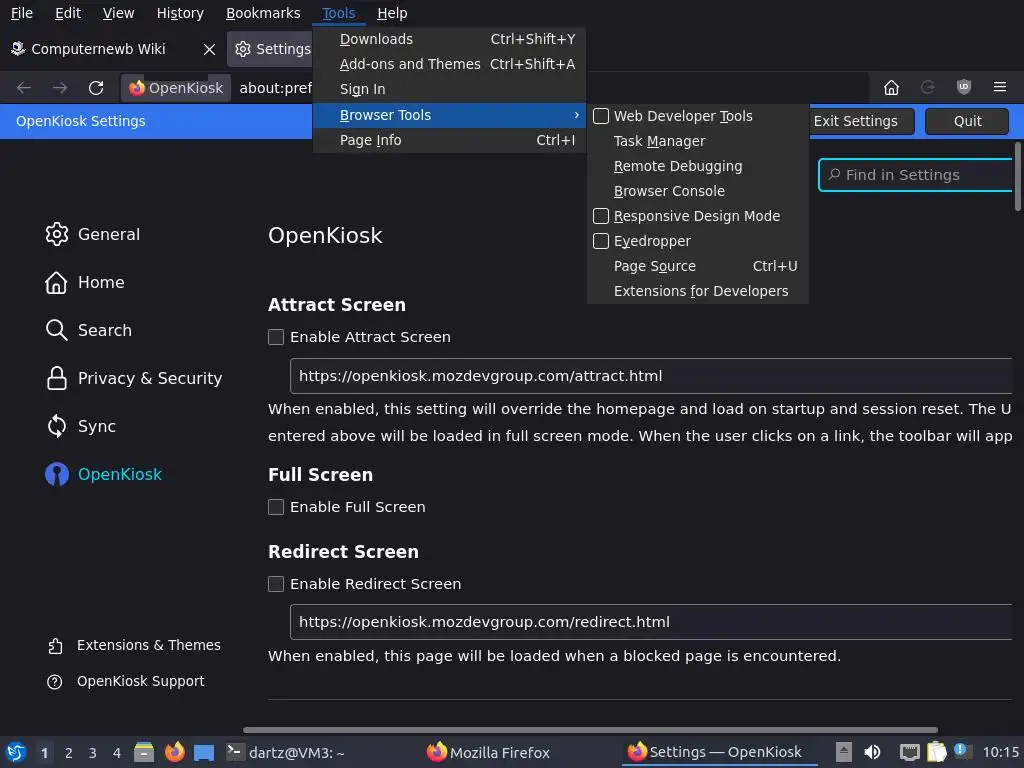1024x768 pixels.
Task: Expand Browser Tools submenu
Action: pos(449,115)
